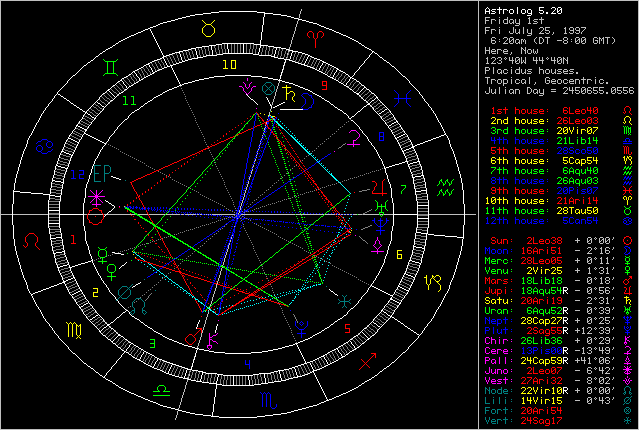Select the '9th house: 20Pis07' row

pyautogui.click(x=559, y=191)
